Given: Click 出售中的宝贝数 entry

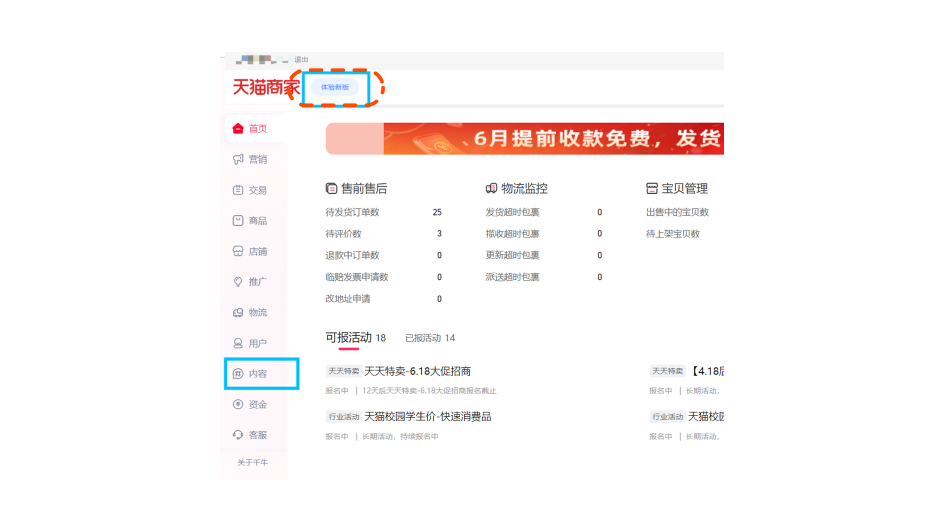Looking at the screenshot, I should (678, 212).
